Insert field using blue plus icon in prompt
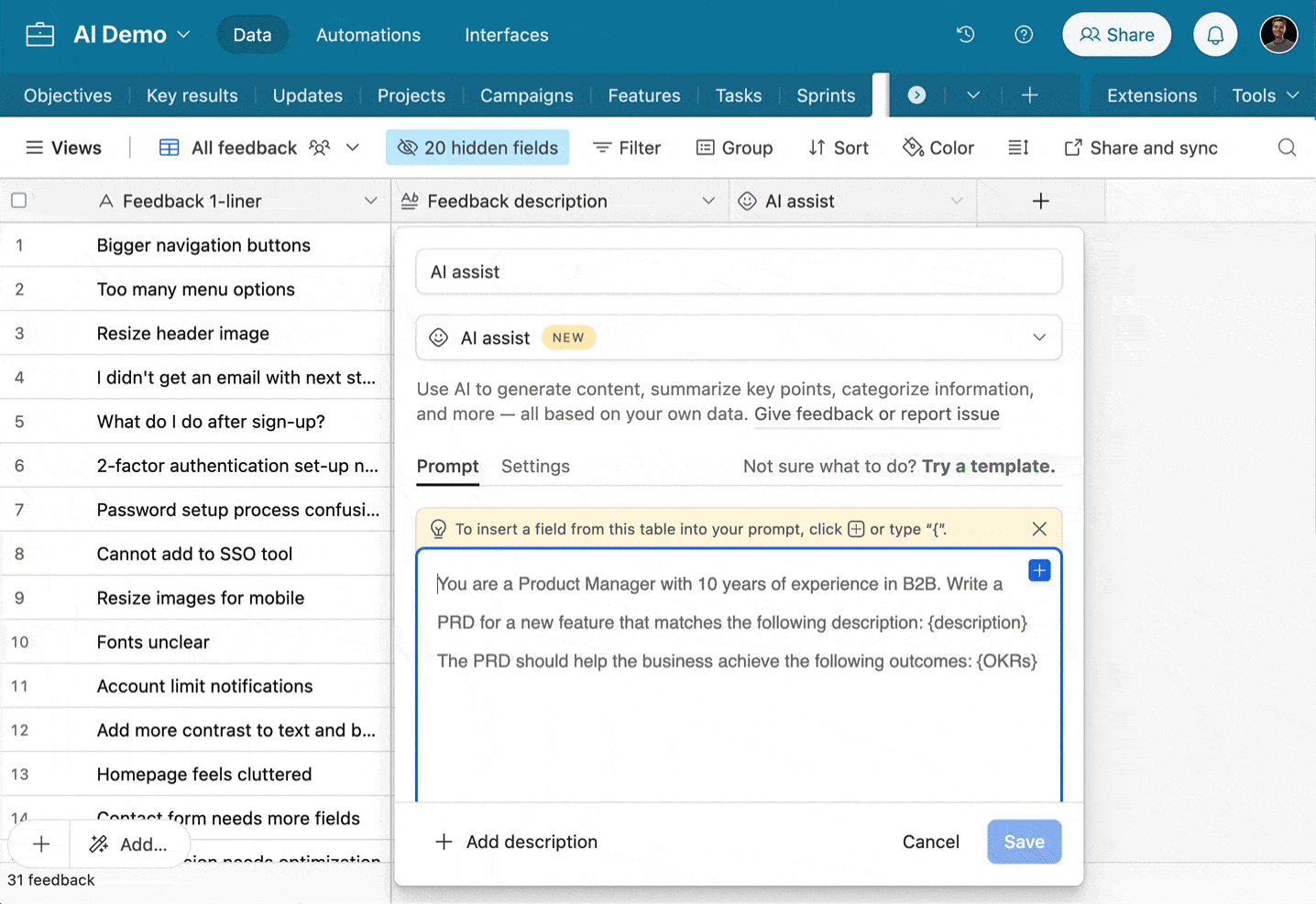This screenshot has width=1316, height=904. (x=1039, y=570)
